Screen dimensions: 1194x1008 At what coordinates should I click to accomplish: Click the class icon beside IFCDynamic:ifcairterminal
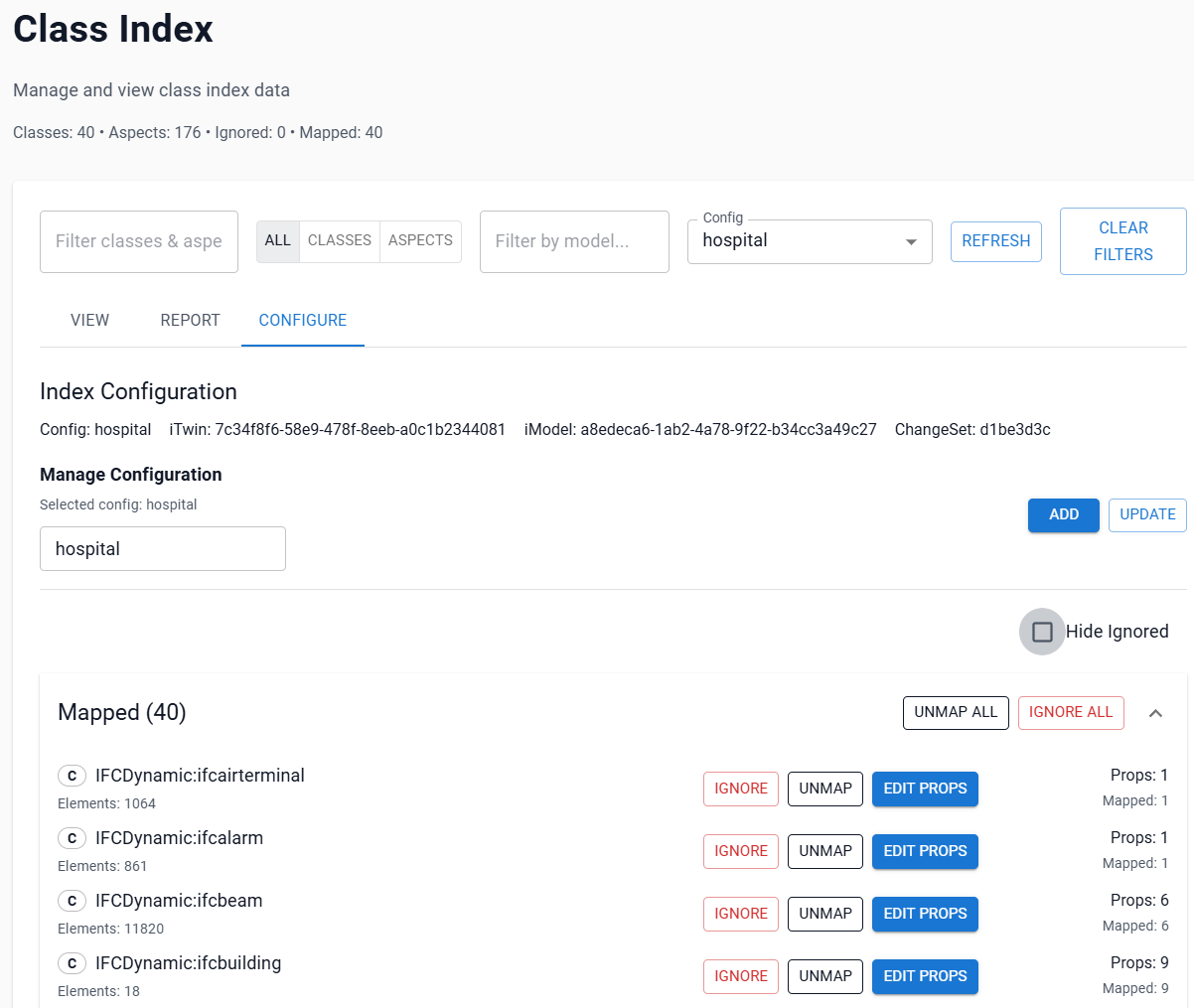tap(72, 776)
